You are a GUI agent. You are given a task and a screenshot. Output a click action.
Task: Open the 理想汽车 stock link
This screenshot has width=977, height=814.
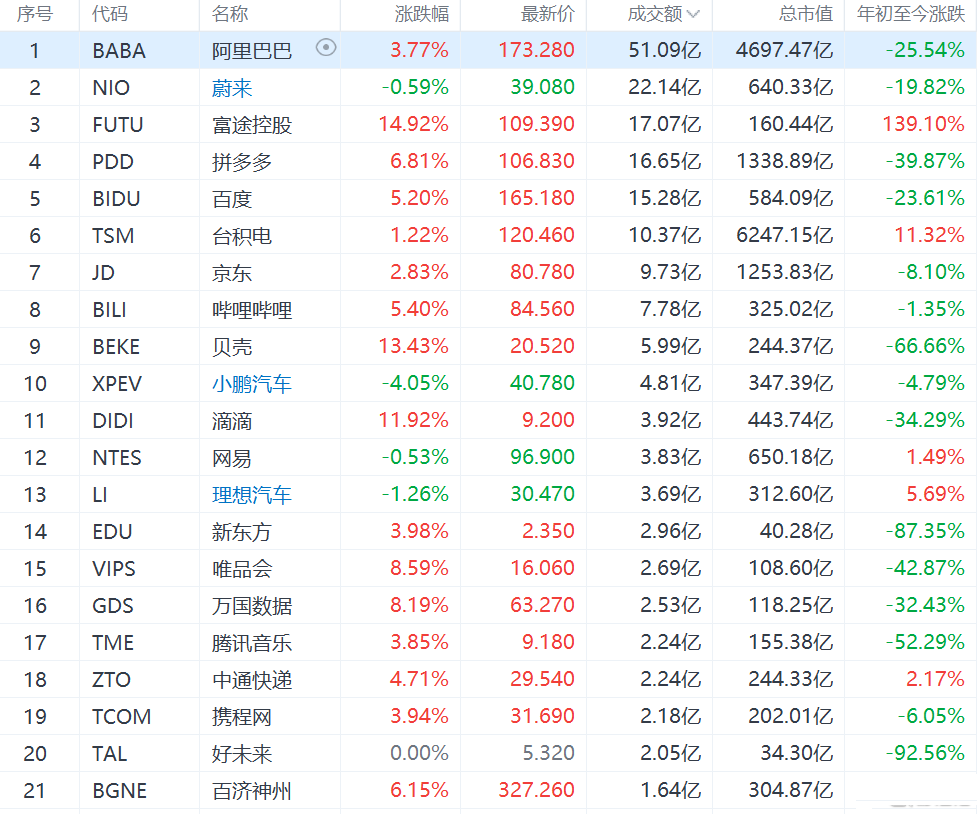tap(252, 495)
